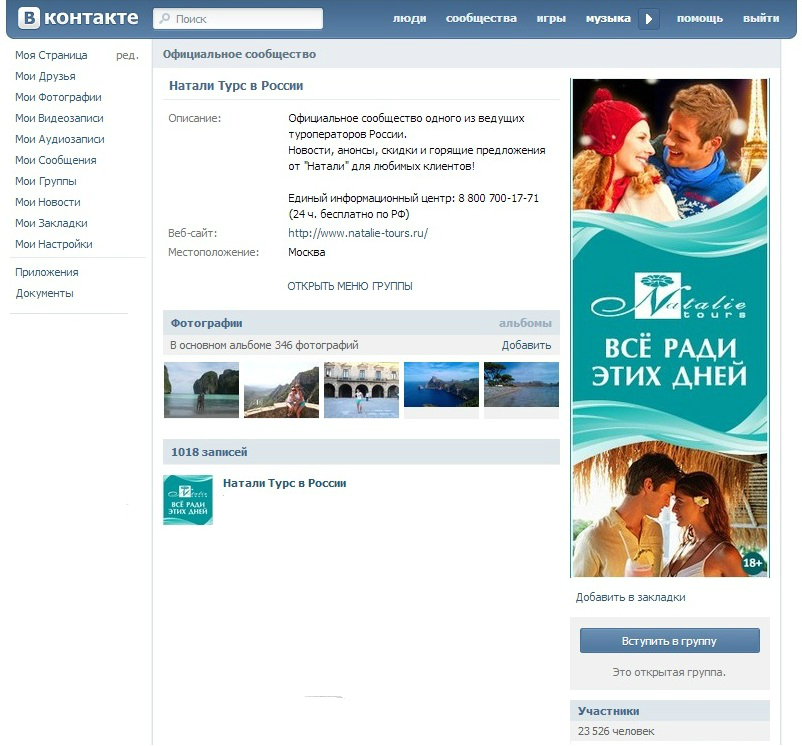Open the shoreline with tree photo thumbnail
Screen dimensions: 802x746
[521, 385]
